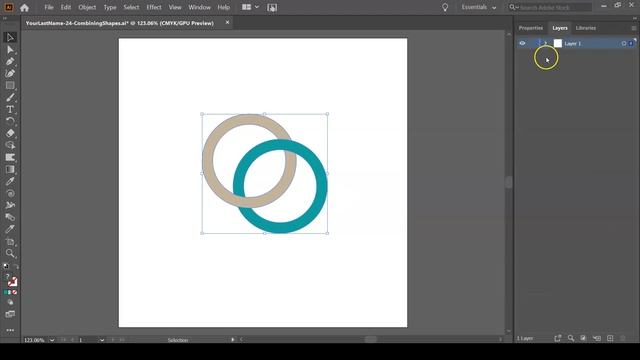Select the Direct Selection tool

[10, 50]
